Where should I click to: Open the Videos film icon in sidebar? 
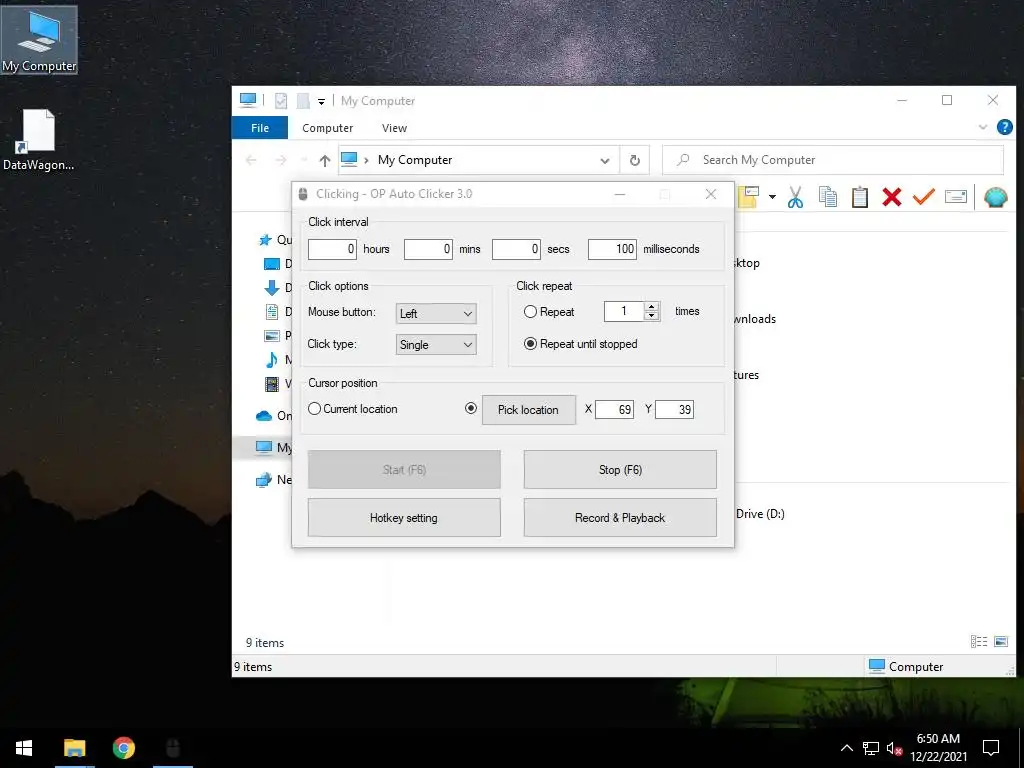pyautogui.click(x=272, y=384)
